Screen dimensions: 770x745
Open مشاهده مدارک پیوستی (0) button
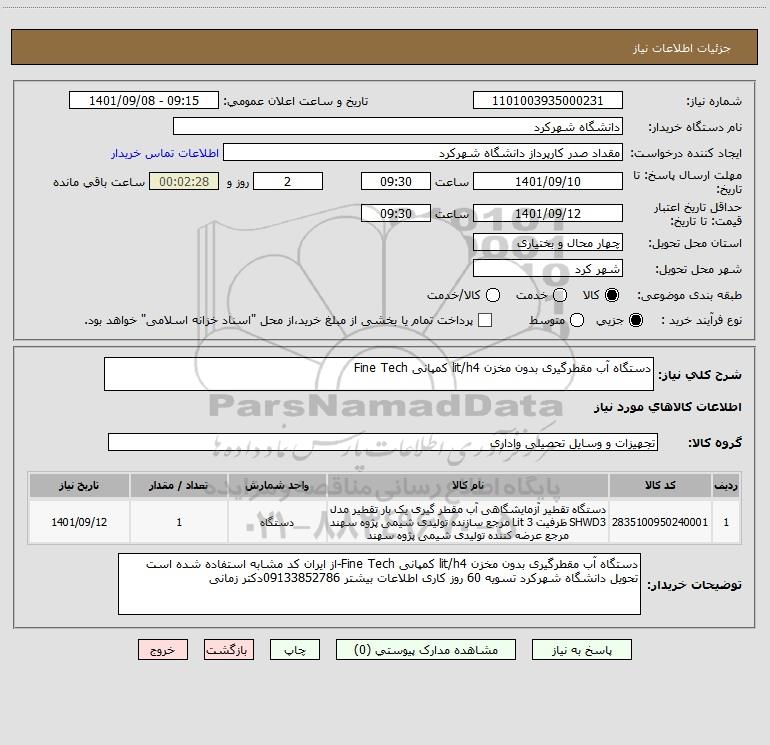[x=426, y=650]
